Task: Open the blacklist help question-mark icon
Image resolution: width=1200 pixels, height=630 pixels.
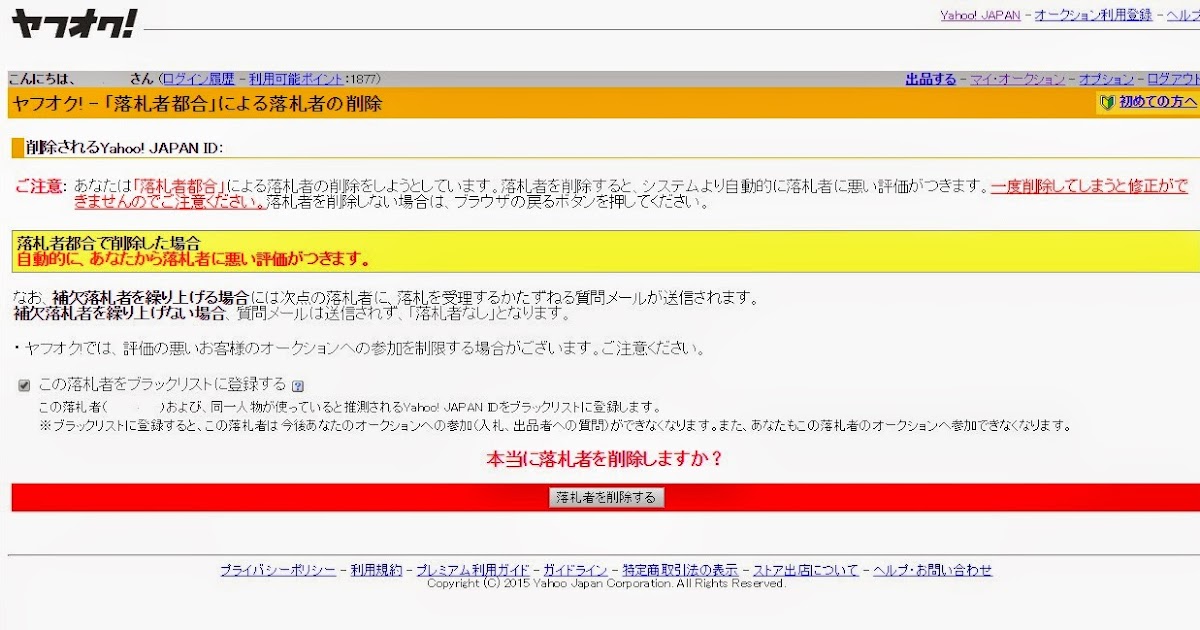Action: point(298,385)
